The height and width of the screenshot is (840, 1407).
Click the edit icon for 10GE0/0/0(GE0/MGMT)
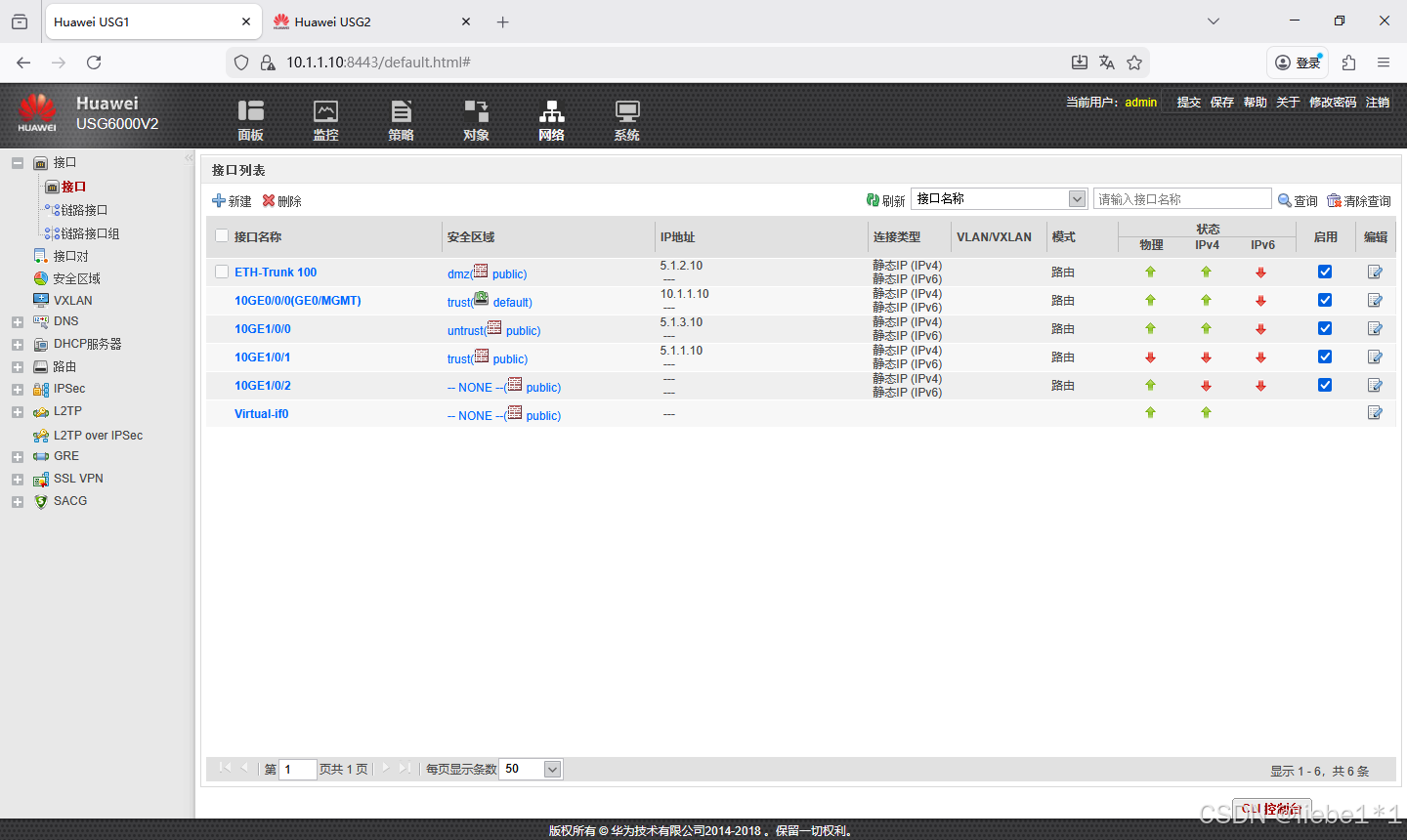pos(1375,301)
